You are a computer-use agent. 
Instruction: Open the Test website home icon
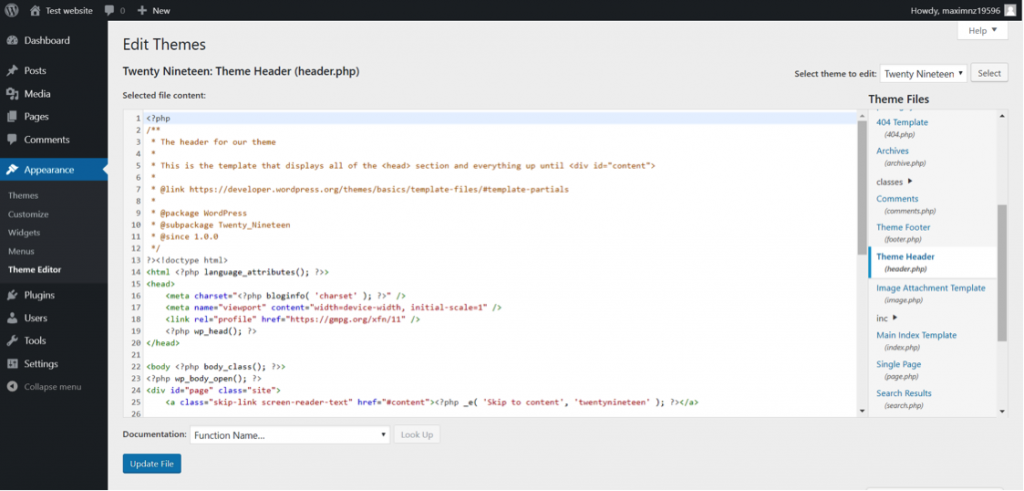(x=35, y=10)
